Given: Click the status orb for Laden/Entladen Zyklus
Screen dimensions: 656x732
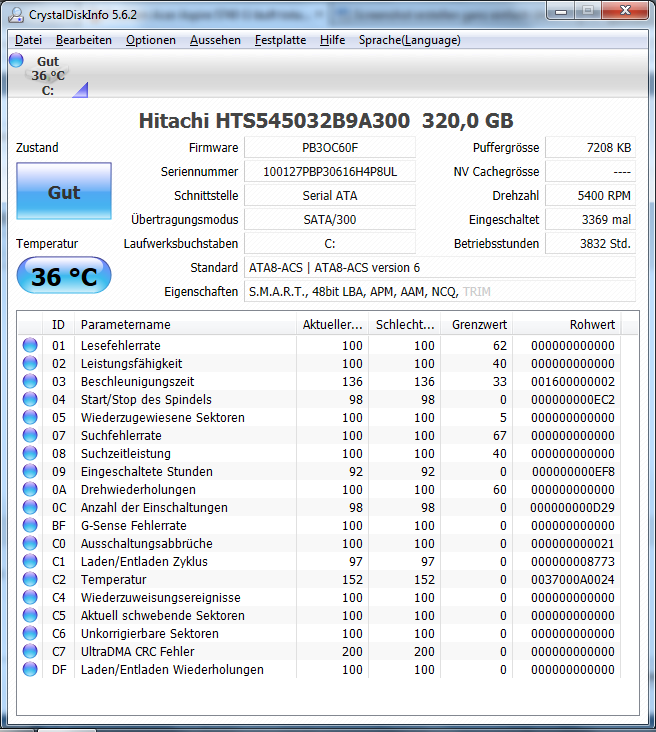Looking at the screenshot, I should coord(30,562).
